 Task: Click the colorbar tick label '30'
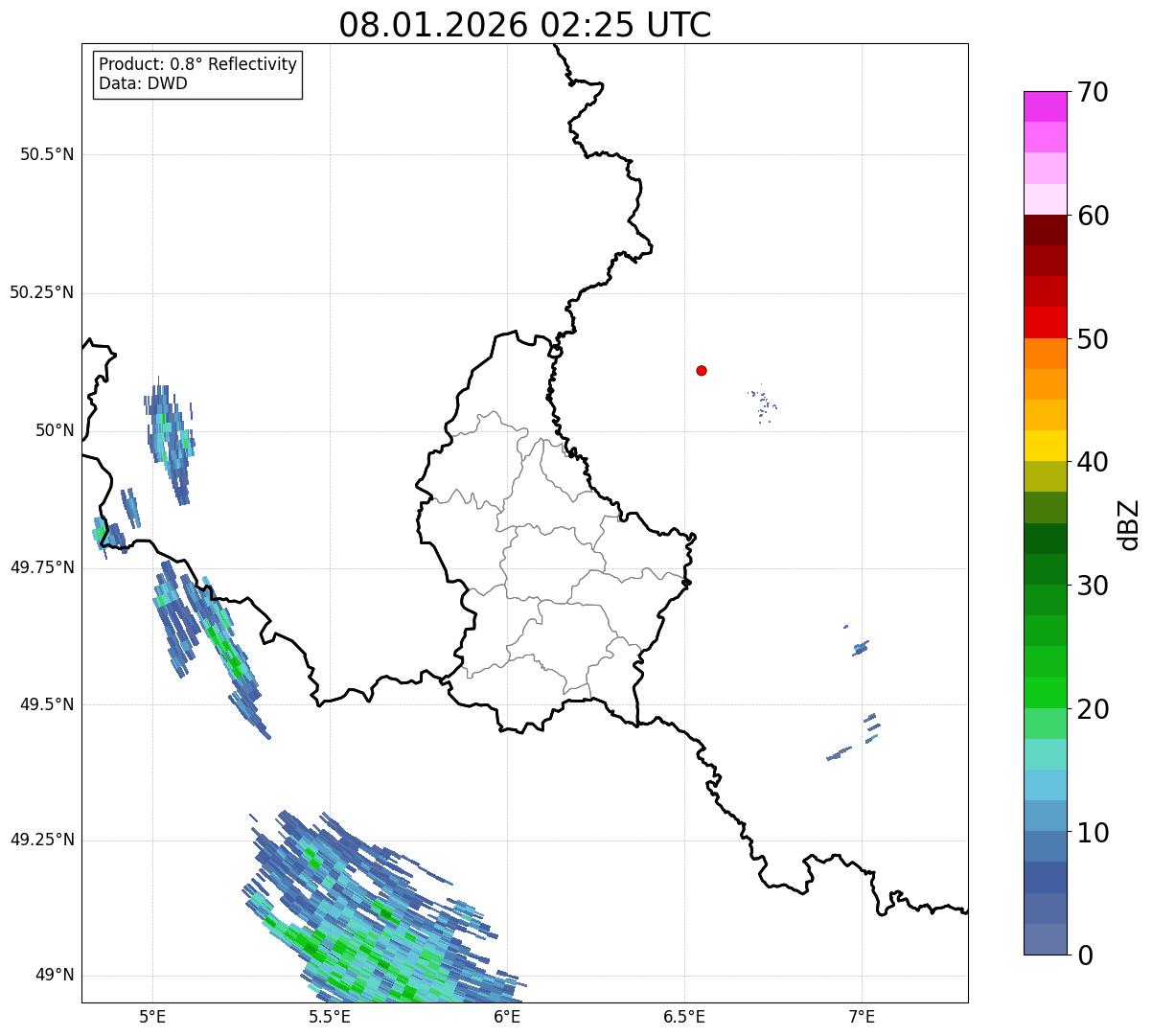(1094, 586)
